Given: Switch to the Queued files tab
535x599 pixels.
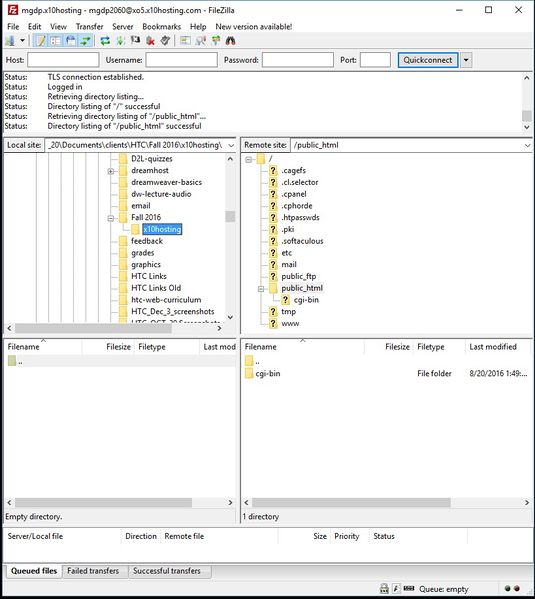Looking at the screenshot, I should (x=34, y=571).
